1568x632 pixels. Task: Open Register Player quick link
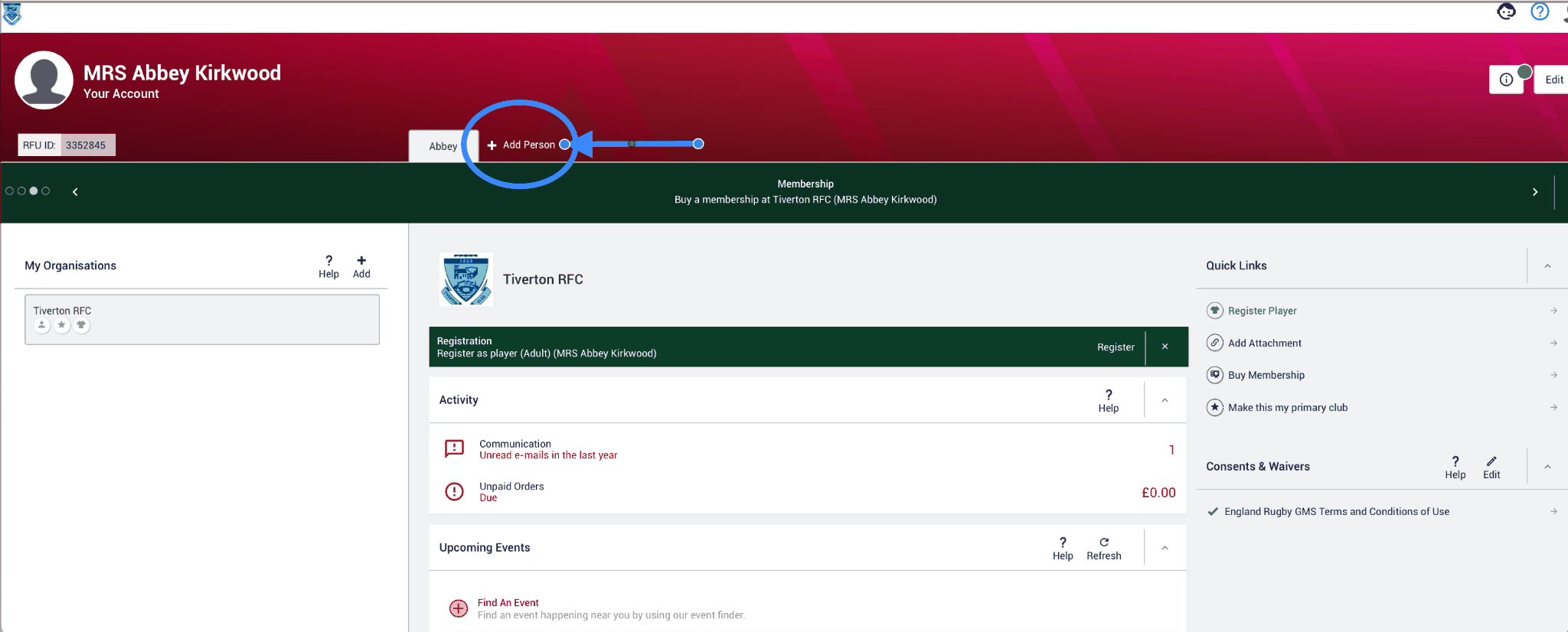1263,311
